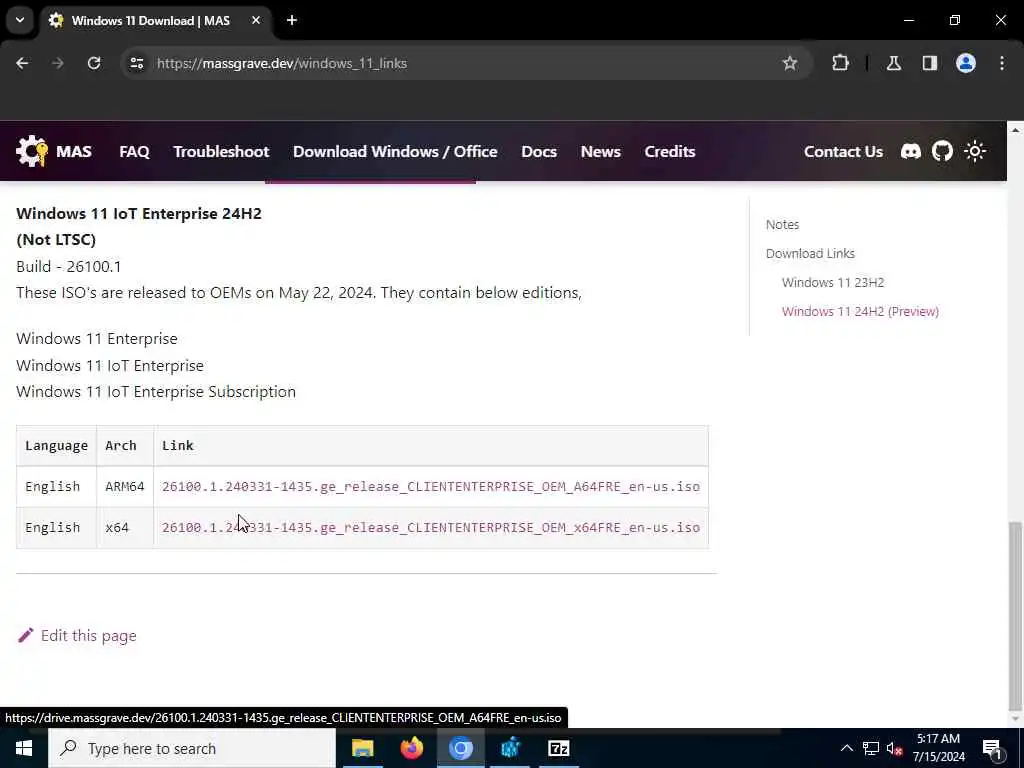Show hidden system tray icons
Viewport: 1024px width, 768px height.
pyautogui.click(x=846, y=748)
